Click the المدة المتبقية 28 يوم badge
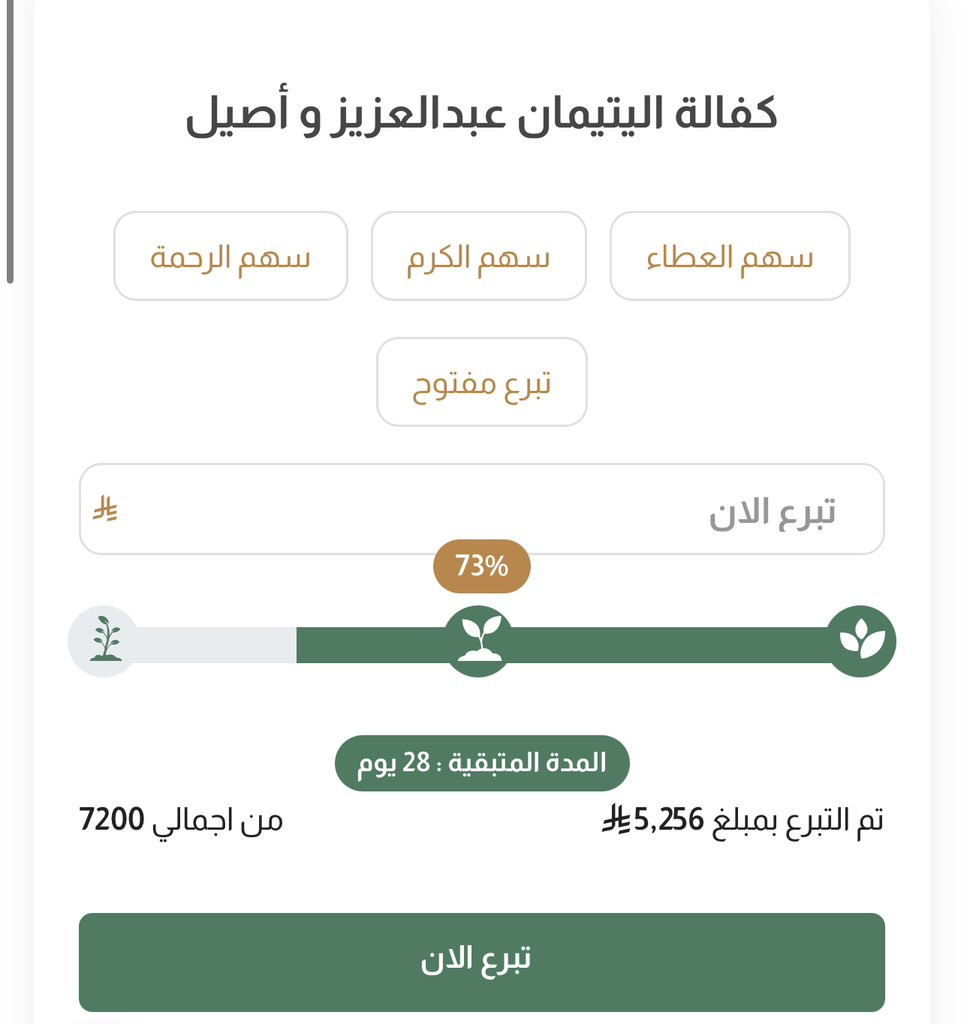Viewport: 964px width, 1024px height. pos(482,763)
